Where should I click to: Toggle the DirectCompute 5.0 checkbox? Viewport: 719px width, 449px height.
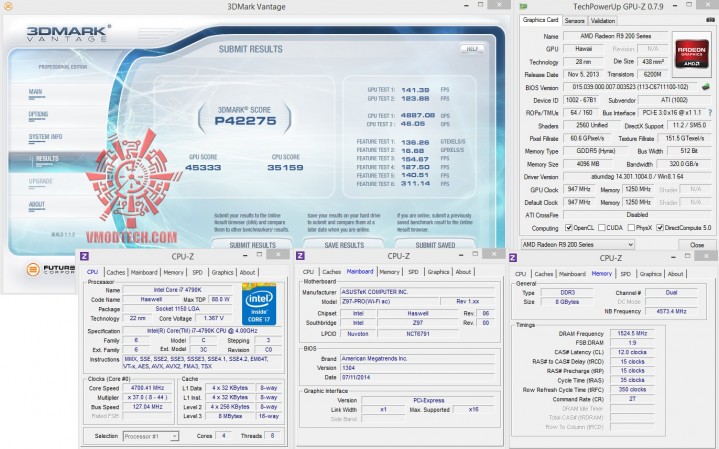click(660, 227)
